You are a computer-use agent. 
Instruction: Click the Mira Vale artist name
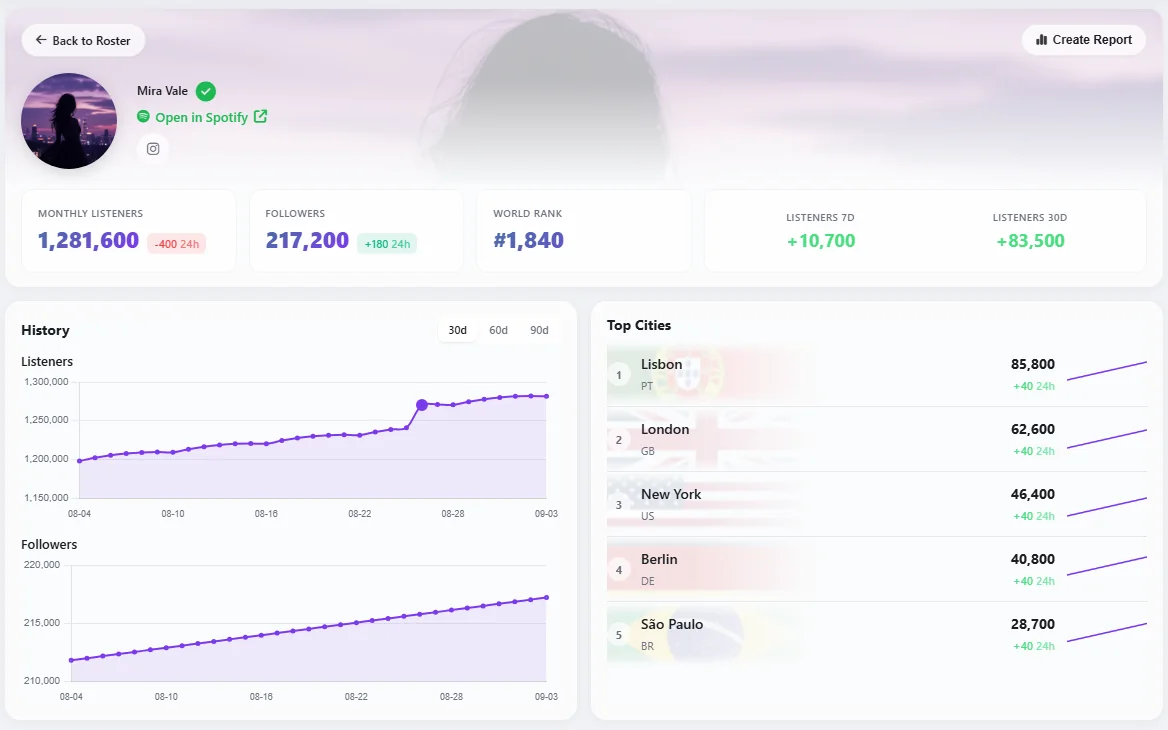click(162, 91)
